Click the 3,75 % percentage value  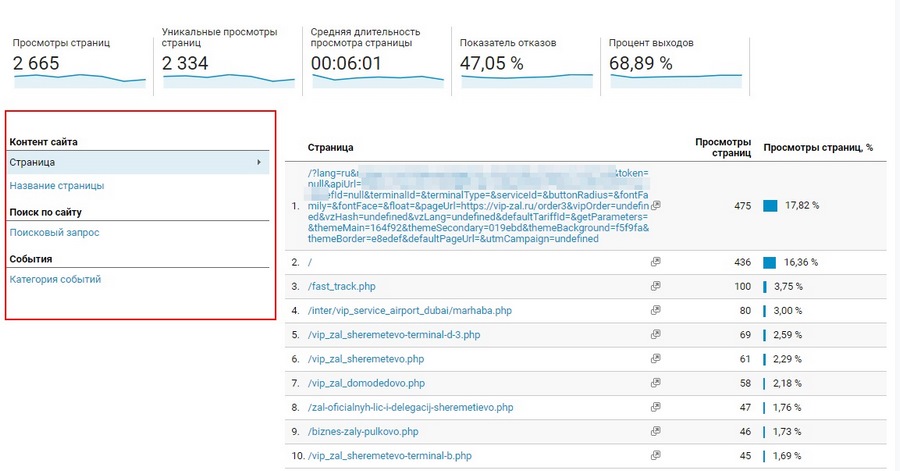[x=788, y=286]
